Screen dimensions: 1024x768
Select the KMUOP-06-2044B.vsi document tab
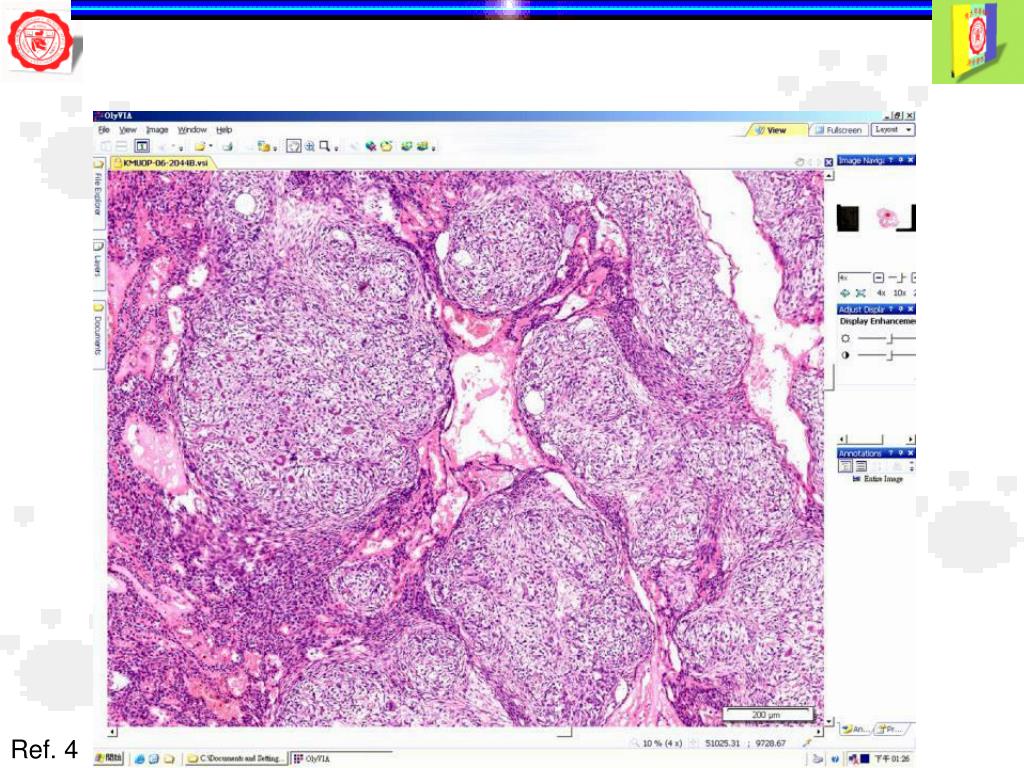(x=165, y=163)
